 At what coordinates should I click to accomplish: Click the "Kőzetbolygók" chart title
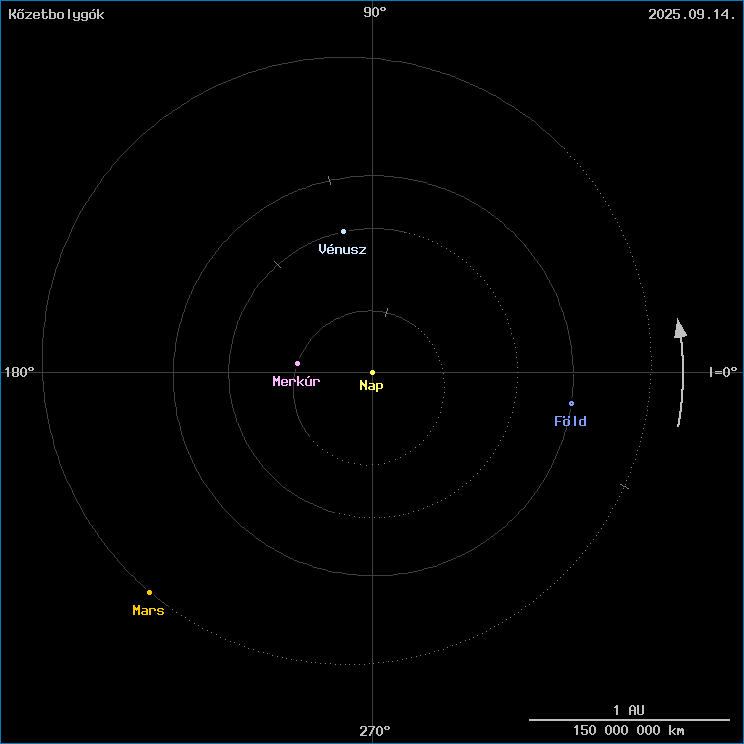56,14
